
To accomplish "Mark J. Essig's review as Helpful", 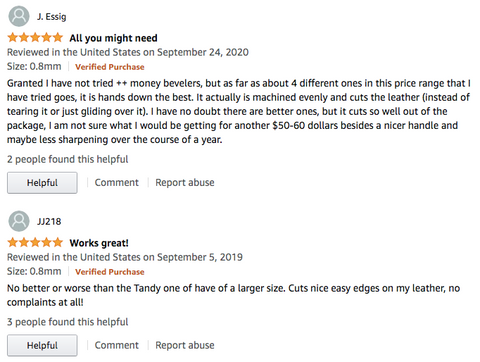I will 42,183.
